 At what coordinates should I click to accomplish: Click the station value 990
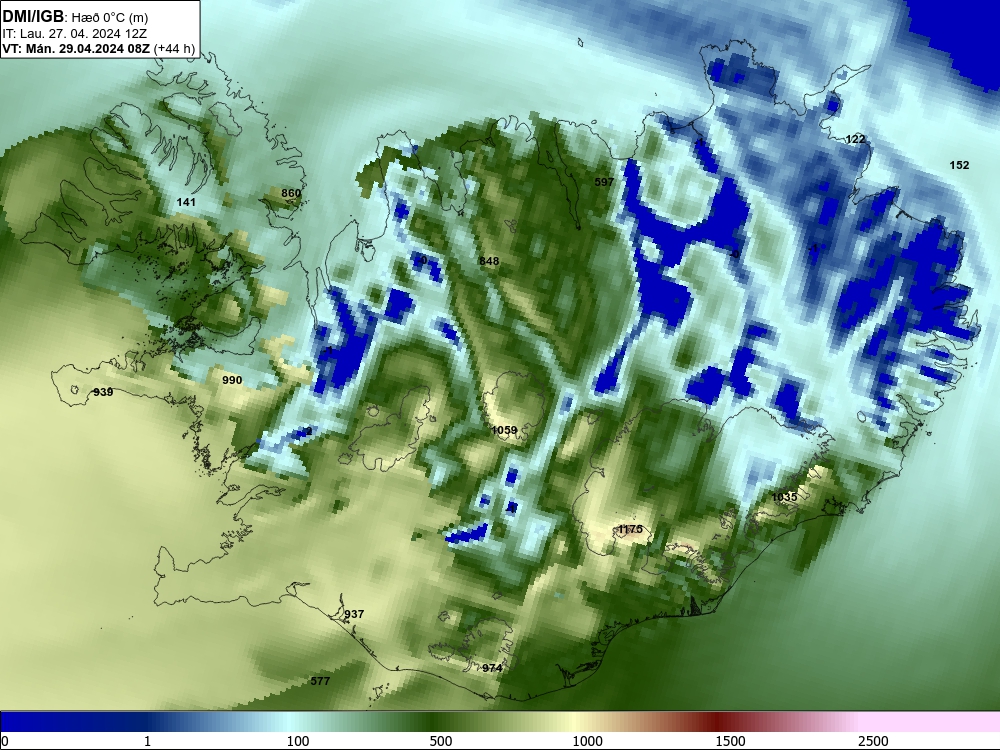232,380
